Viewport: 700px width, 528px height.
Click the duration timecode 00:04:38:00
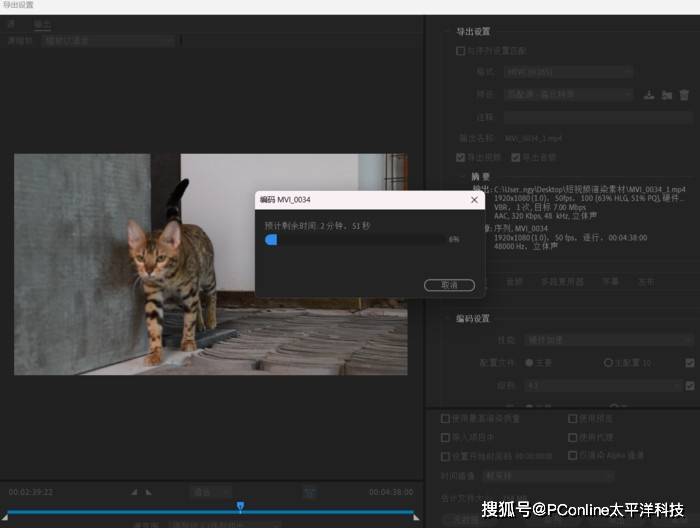[x=391, y=492]
